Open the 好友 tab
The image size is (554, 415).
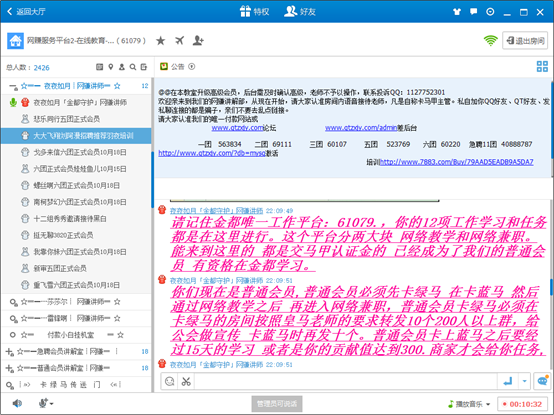[300, 12]
